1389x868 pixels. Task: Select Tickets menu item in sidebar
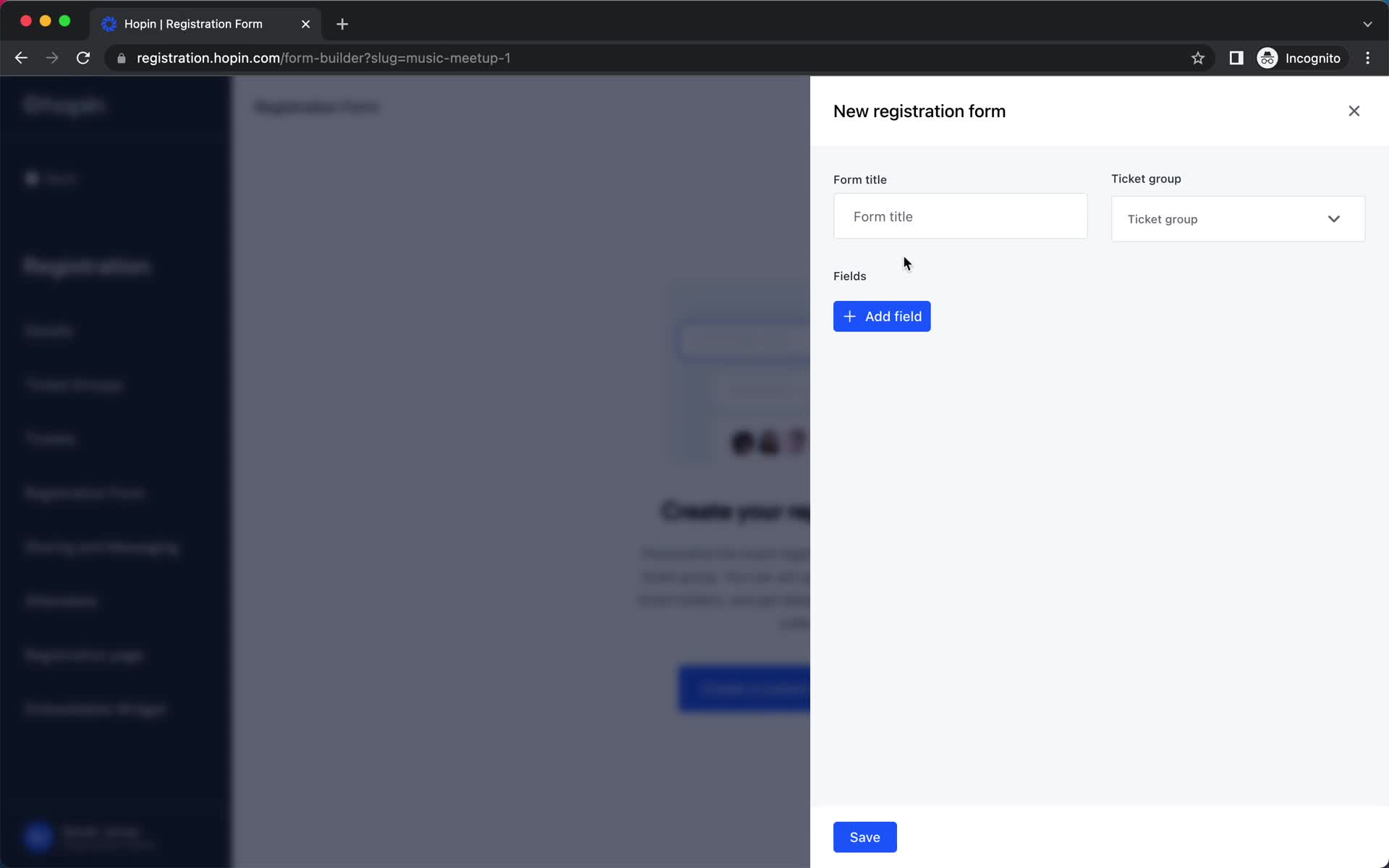[52, 439]
